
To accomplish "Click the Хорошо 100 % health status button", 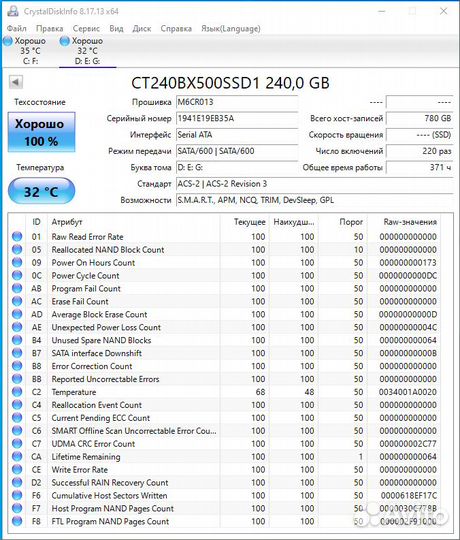I will 41,132.
